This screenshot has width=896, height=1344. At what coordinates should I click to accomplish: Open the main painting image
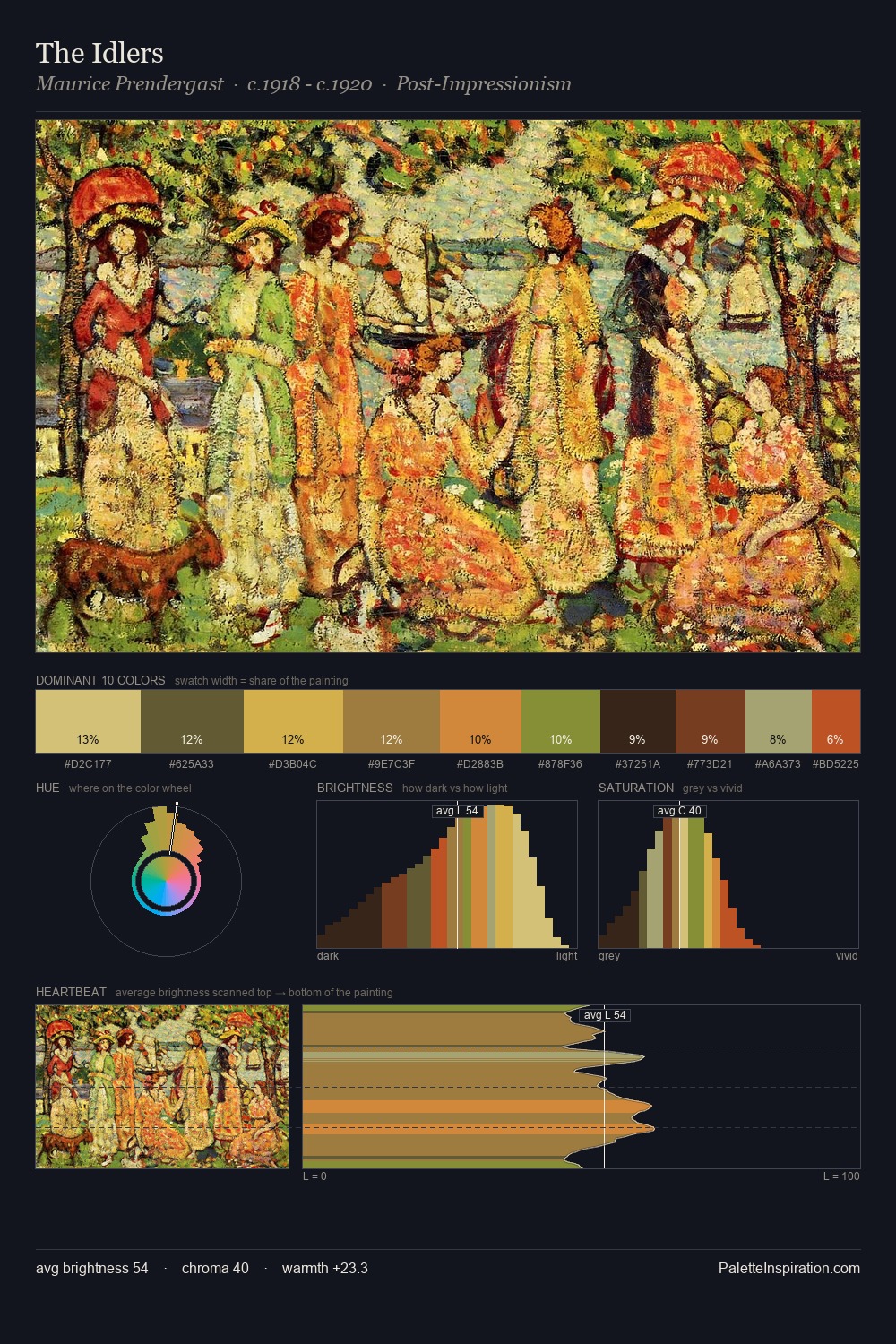point(448,386)
